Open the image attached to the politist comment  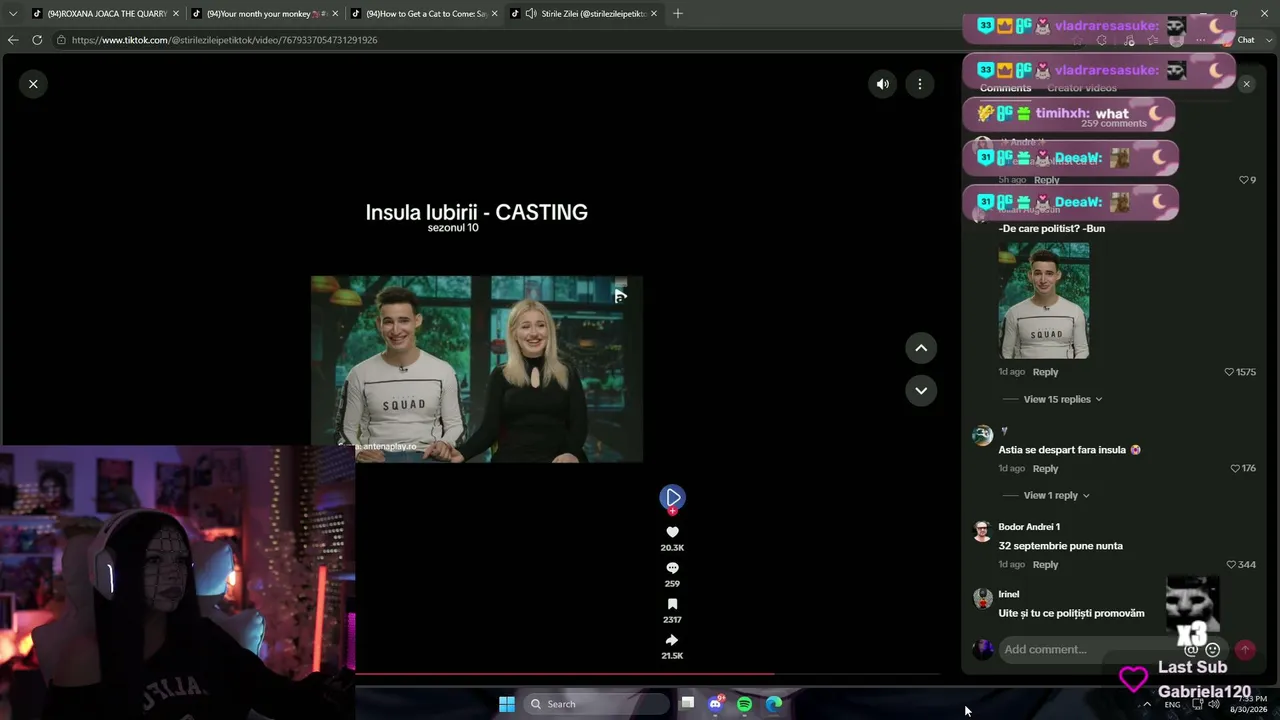click(x=1044, y=300)
